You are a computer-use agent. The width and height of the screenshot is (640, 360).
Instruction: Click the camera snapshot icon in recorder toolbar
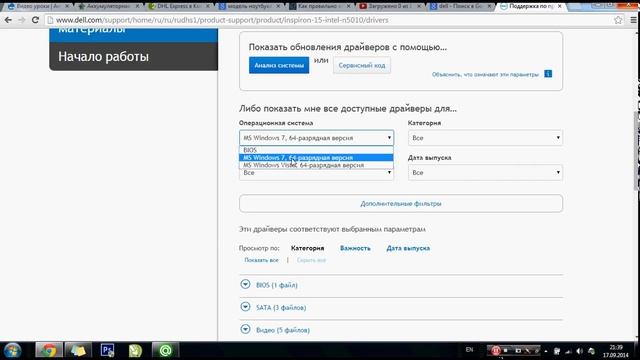tap(518, 351)
